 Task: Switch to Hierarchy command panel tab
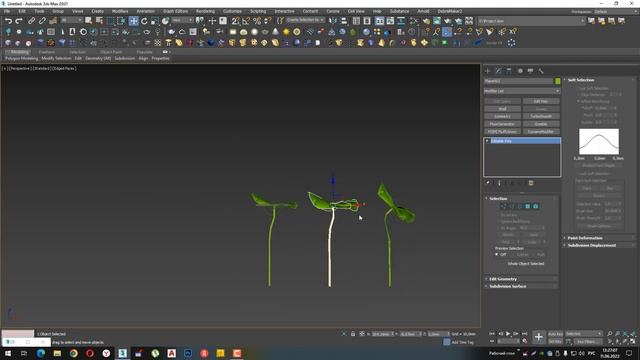(x=509, y=71)
